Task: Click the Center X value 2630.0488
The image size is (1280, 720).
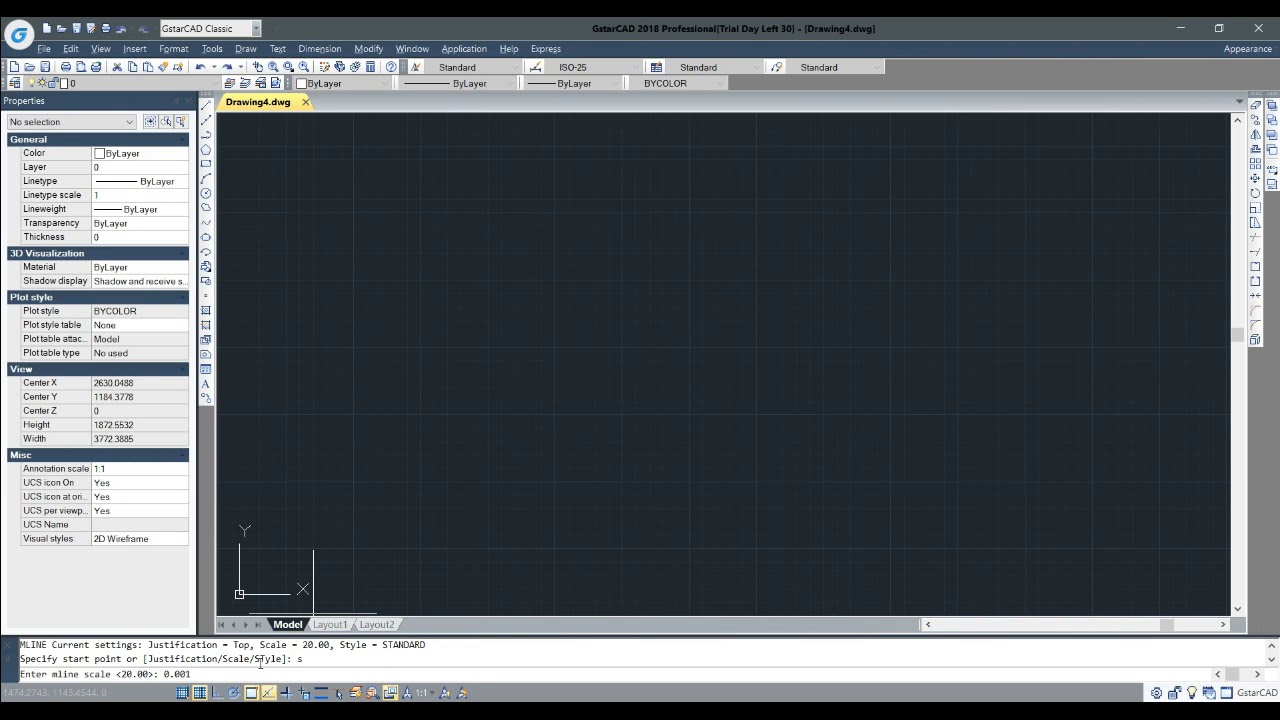Action: coord(139,383)
